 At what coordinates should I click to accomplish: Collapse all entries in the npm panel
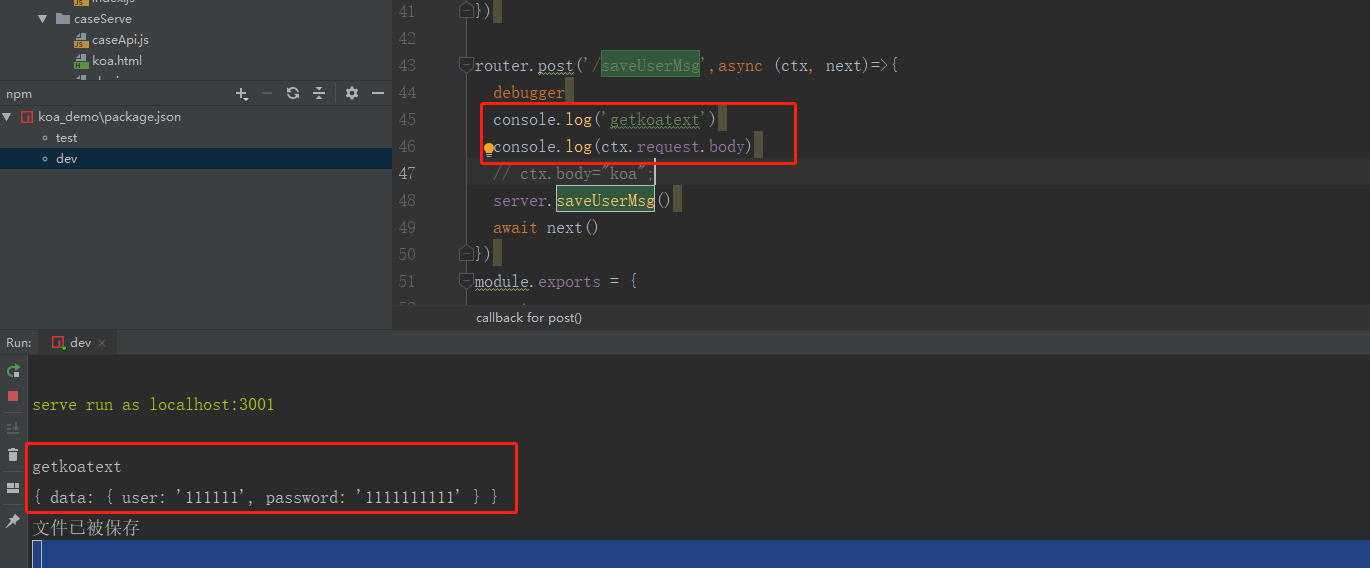[319, 93]
